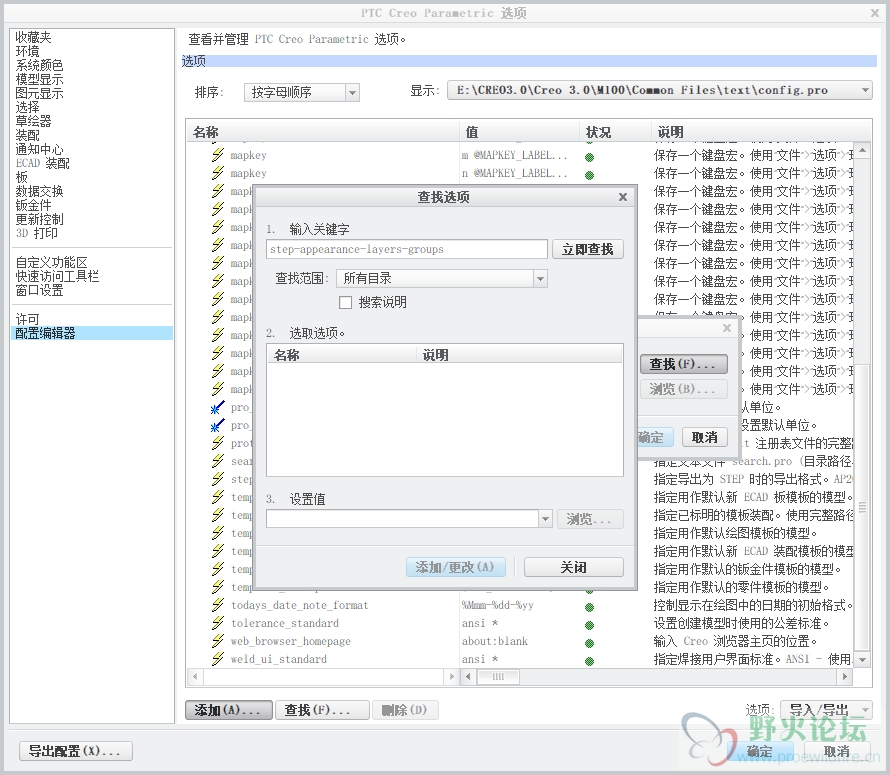Screen dimensions: 890x775
Task: Enable the 搜索说明 checkbox
Action: [345, 303]
